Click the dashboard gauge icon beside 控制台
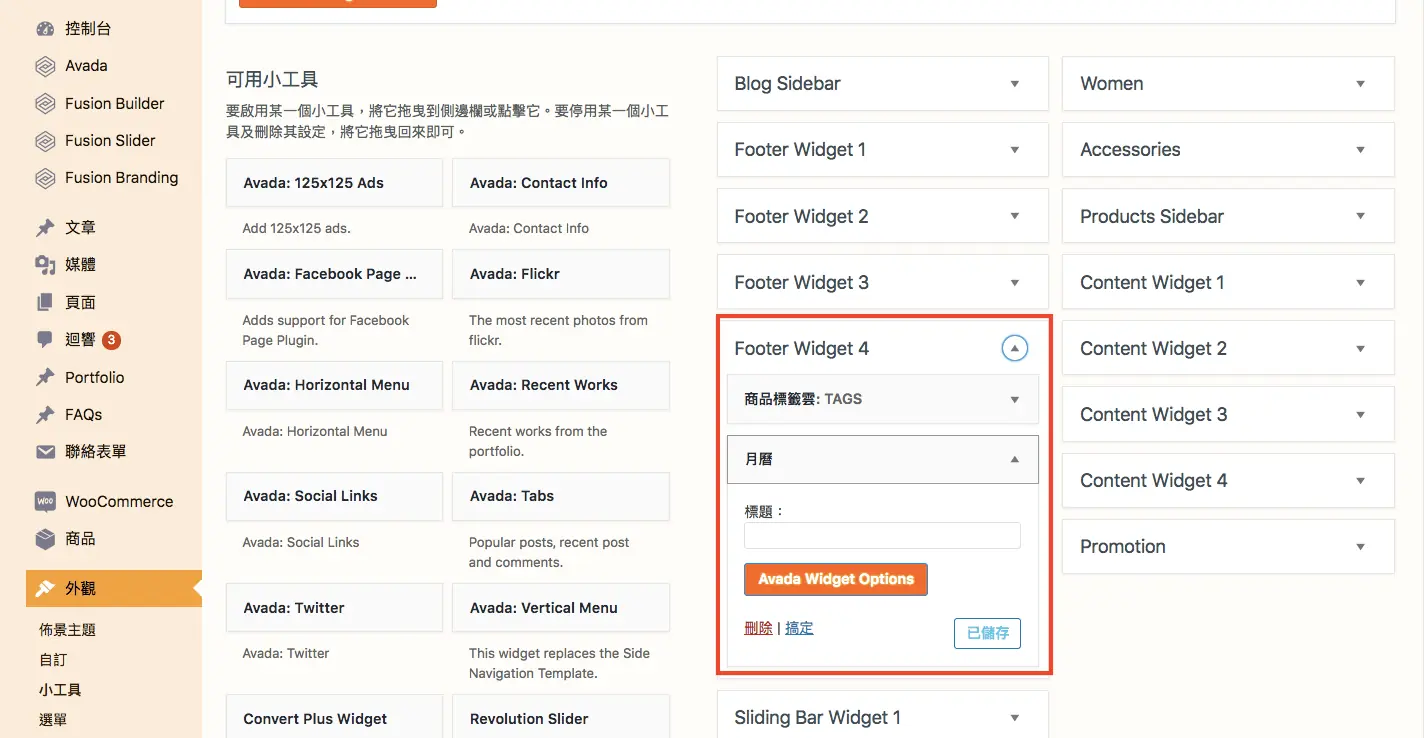 click(x=45, y=29)
